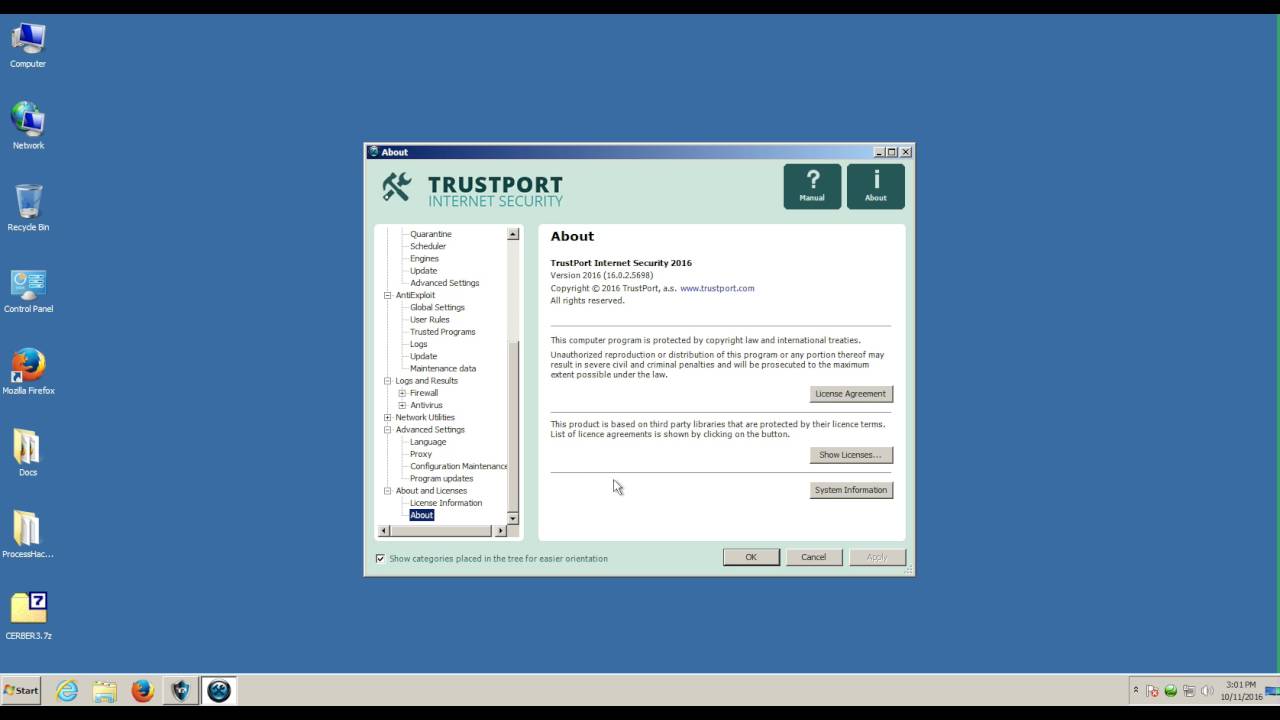Click the TrustPort wrench logo
Screen dimensions: 1280x720
[396, 187]
